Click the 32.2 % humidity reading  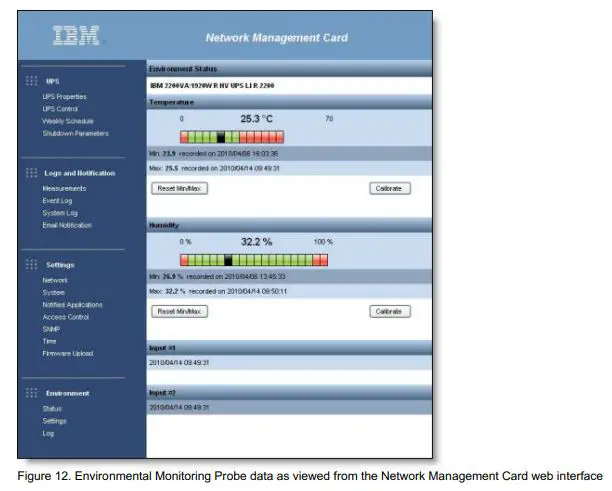pos(256,242)
